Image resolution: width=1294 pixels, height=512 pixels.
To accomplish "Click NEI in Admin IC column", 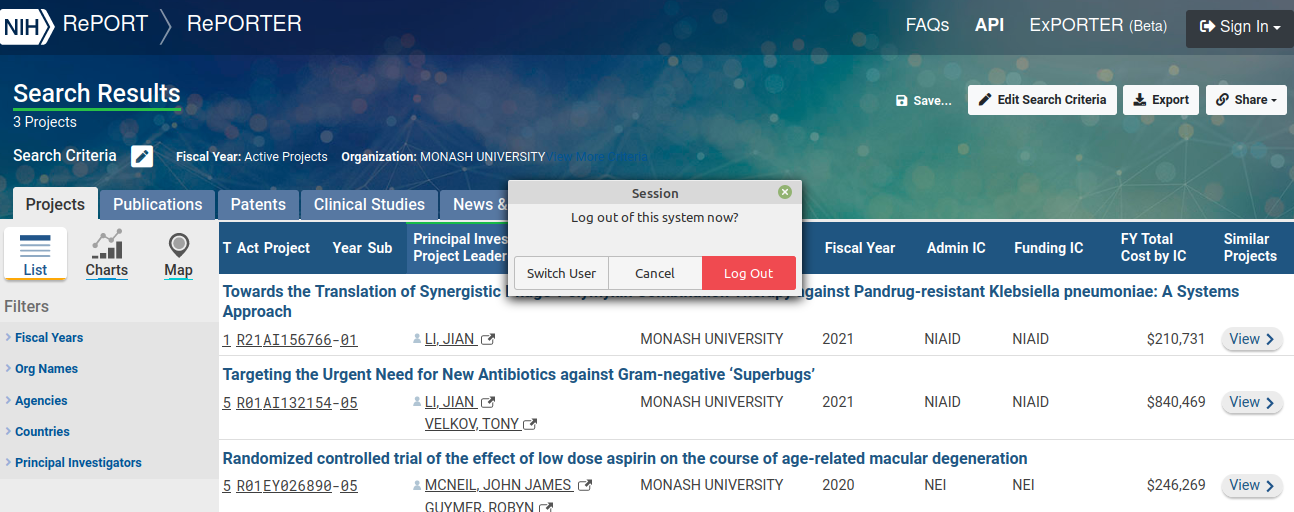I will 936,485.
